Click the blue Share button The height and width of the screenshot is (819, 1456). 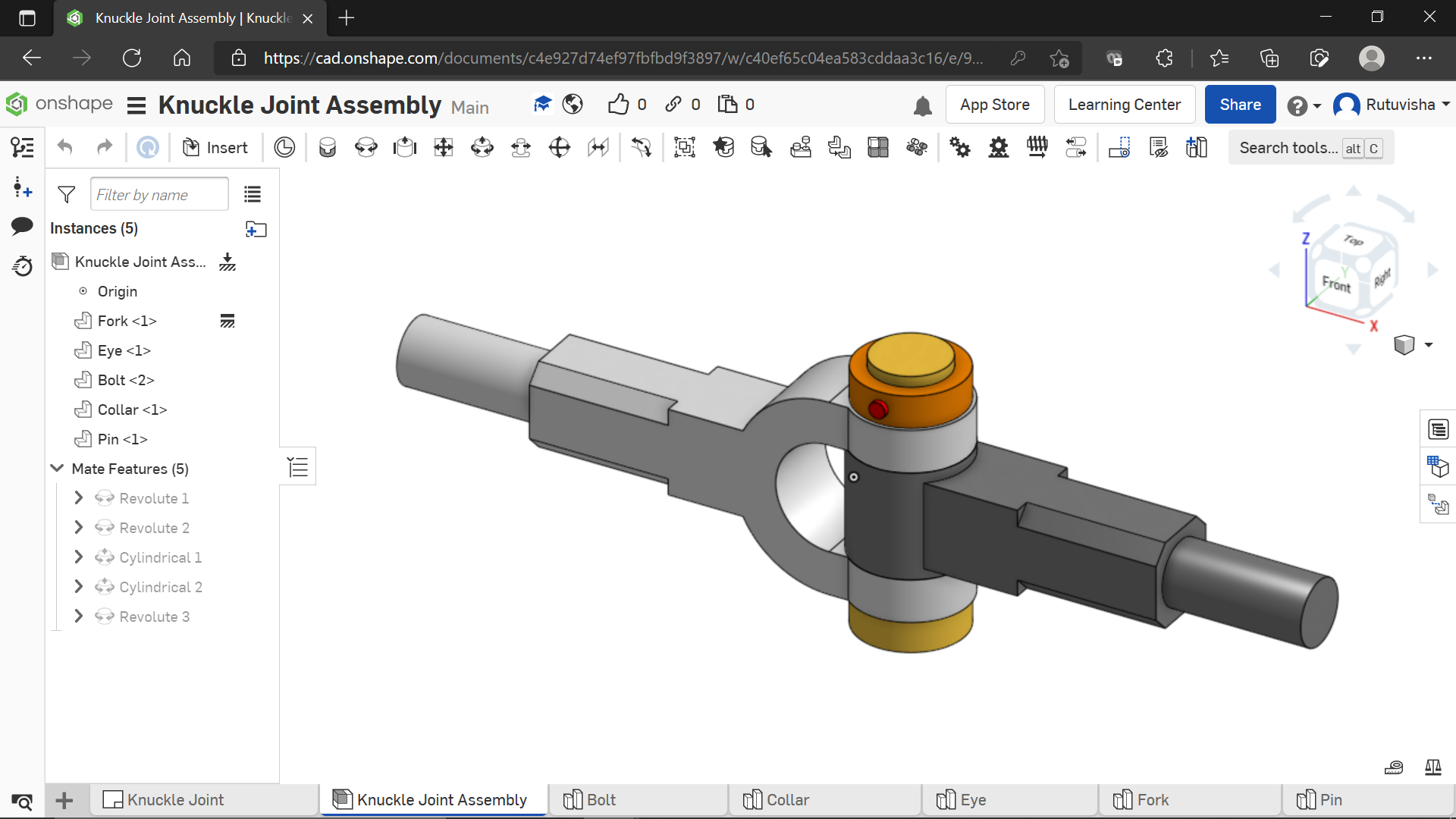(1239, 105)
